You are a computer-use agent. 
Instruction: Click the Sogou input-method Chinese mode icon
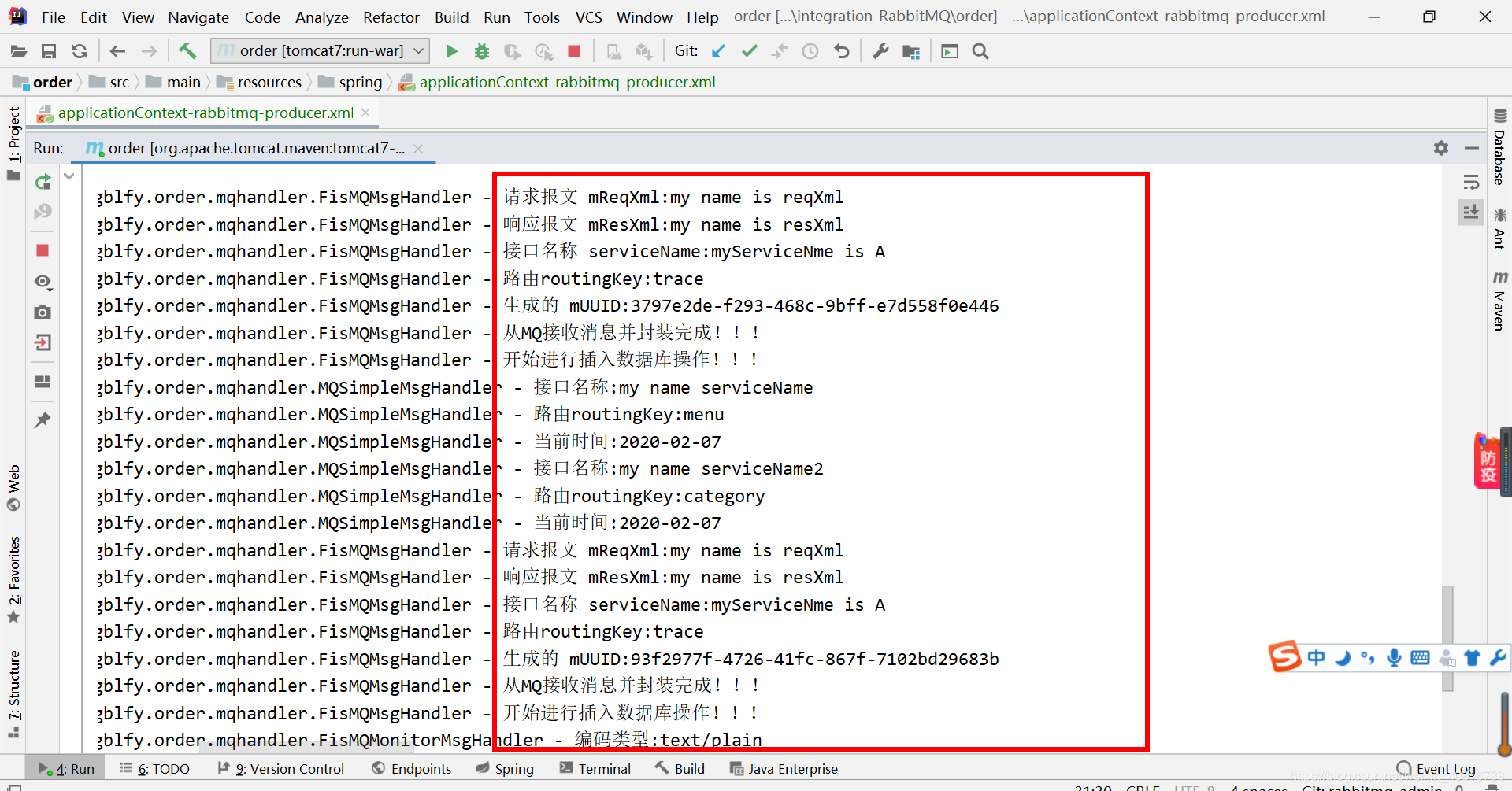tap(1316, 657)
